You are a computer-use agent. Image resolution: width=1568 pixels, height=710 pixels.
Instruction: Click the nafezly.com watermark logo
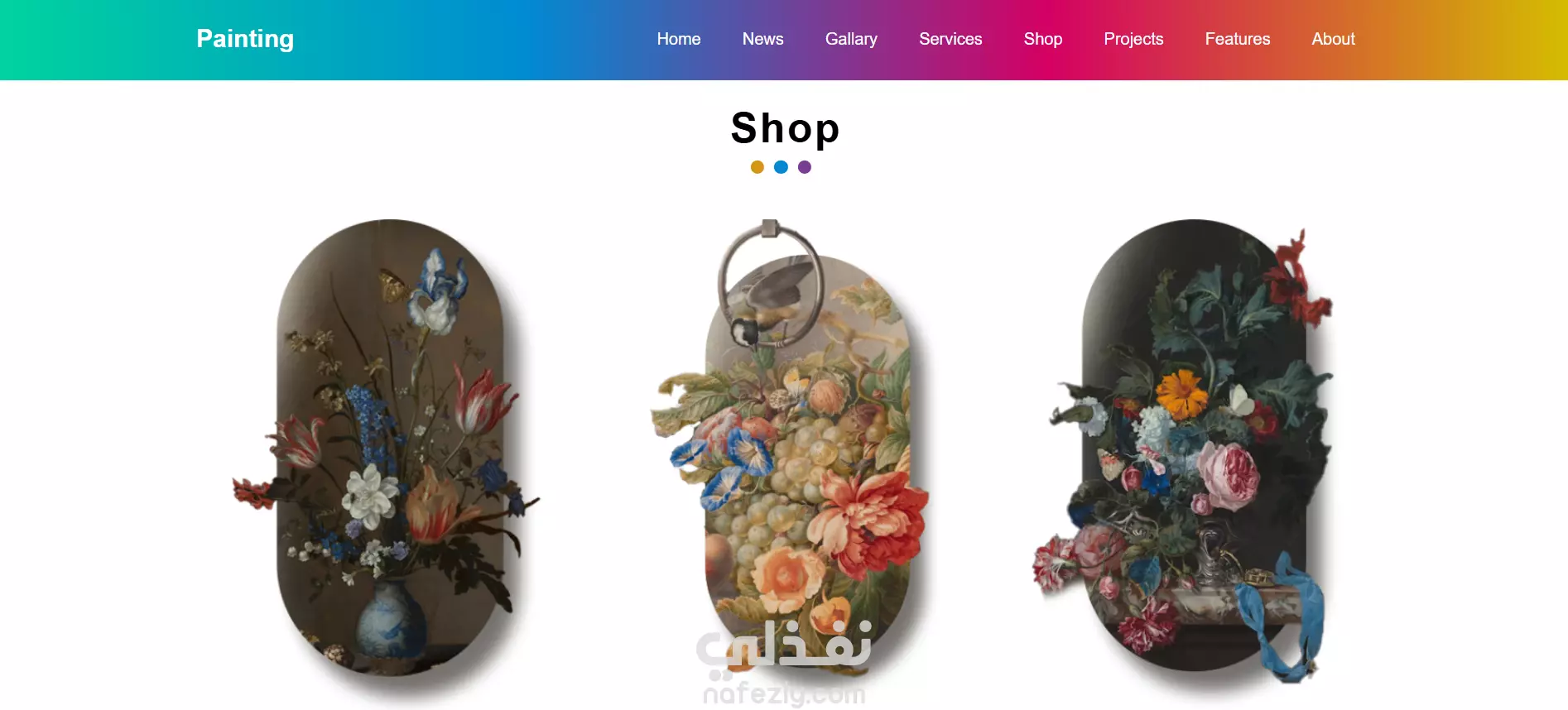point(784,662)
